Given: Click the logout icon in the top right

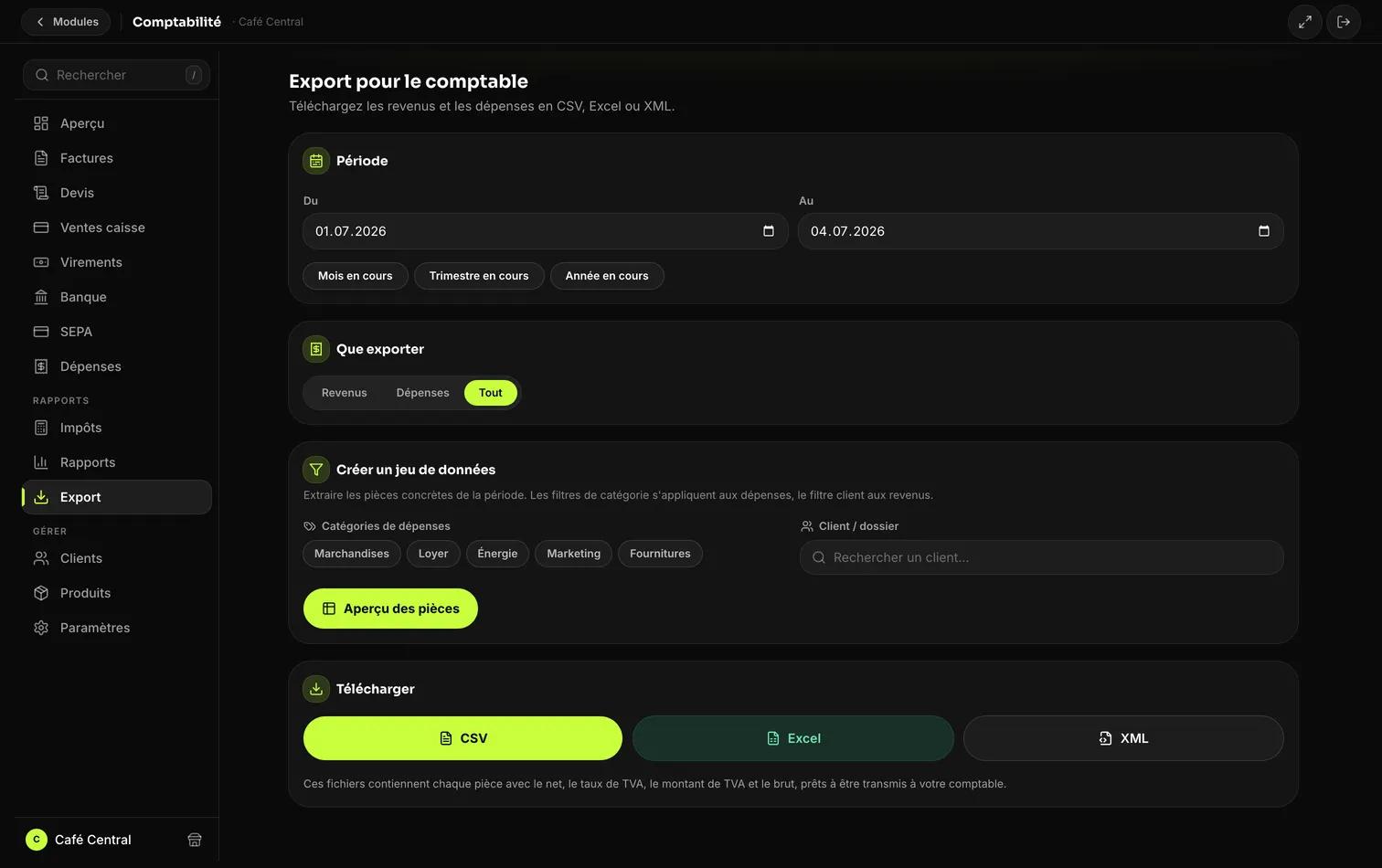Looking at the screenshot, I should pos(1344,22).
